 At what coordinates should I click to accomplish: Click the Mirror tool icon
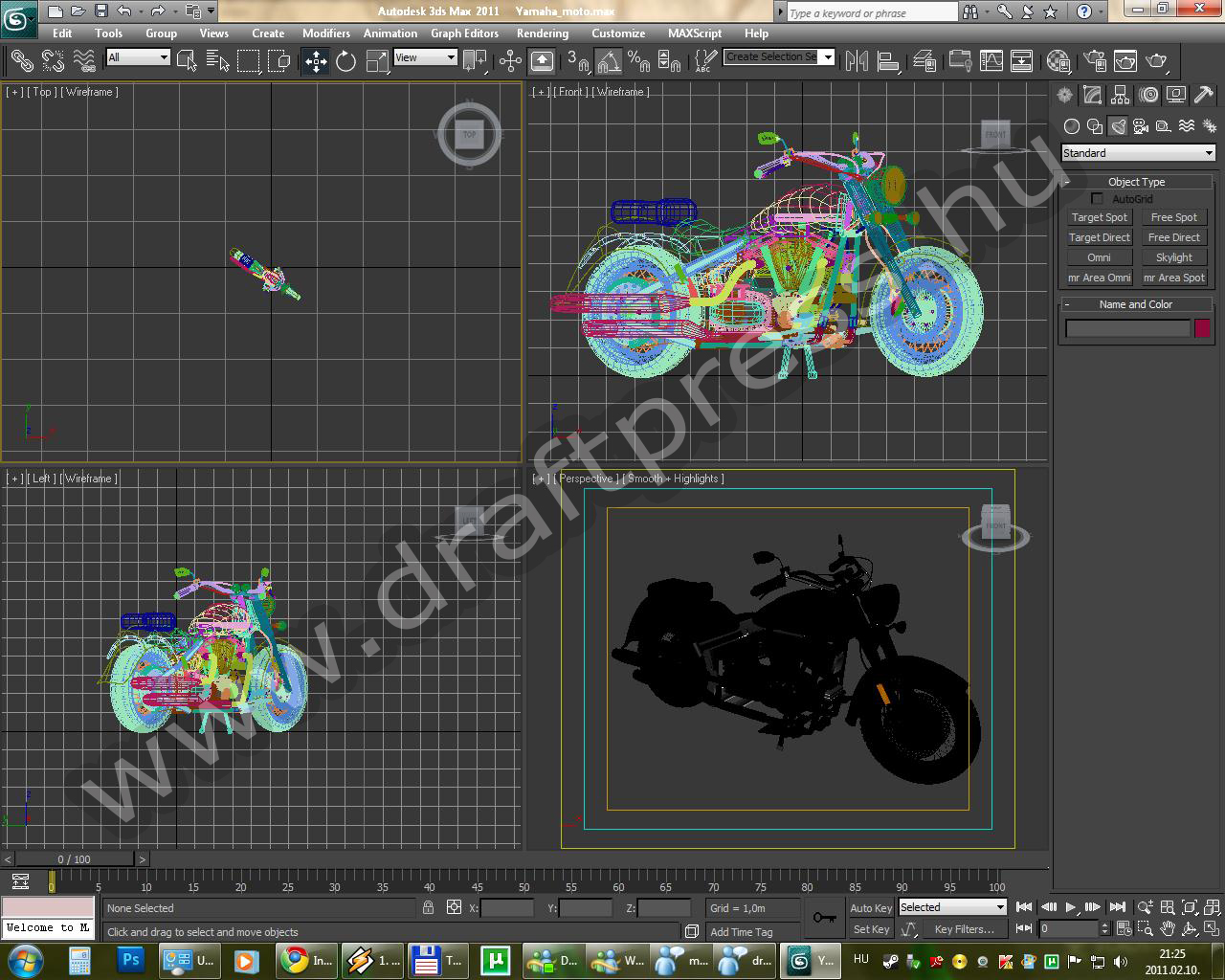pos(857,61)
